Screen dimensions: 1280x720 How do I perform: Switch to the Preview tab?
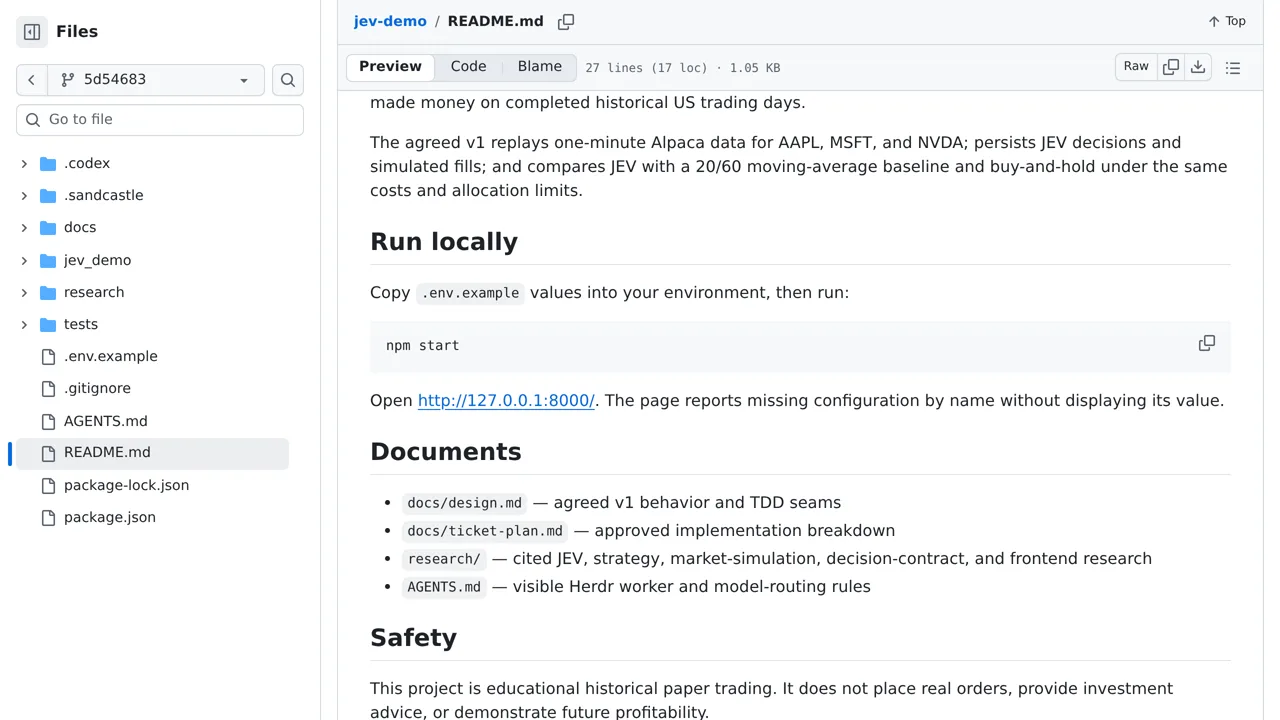click(x=390, y=67)
